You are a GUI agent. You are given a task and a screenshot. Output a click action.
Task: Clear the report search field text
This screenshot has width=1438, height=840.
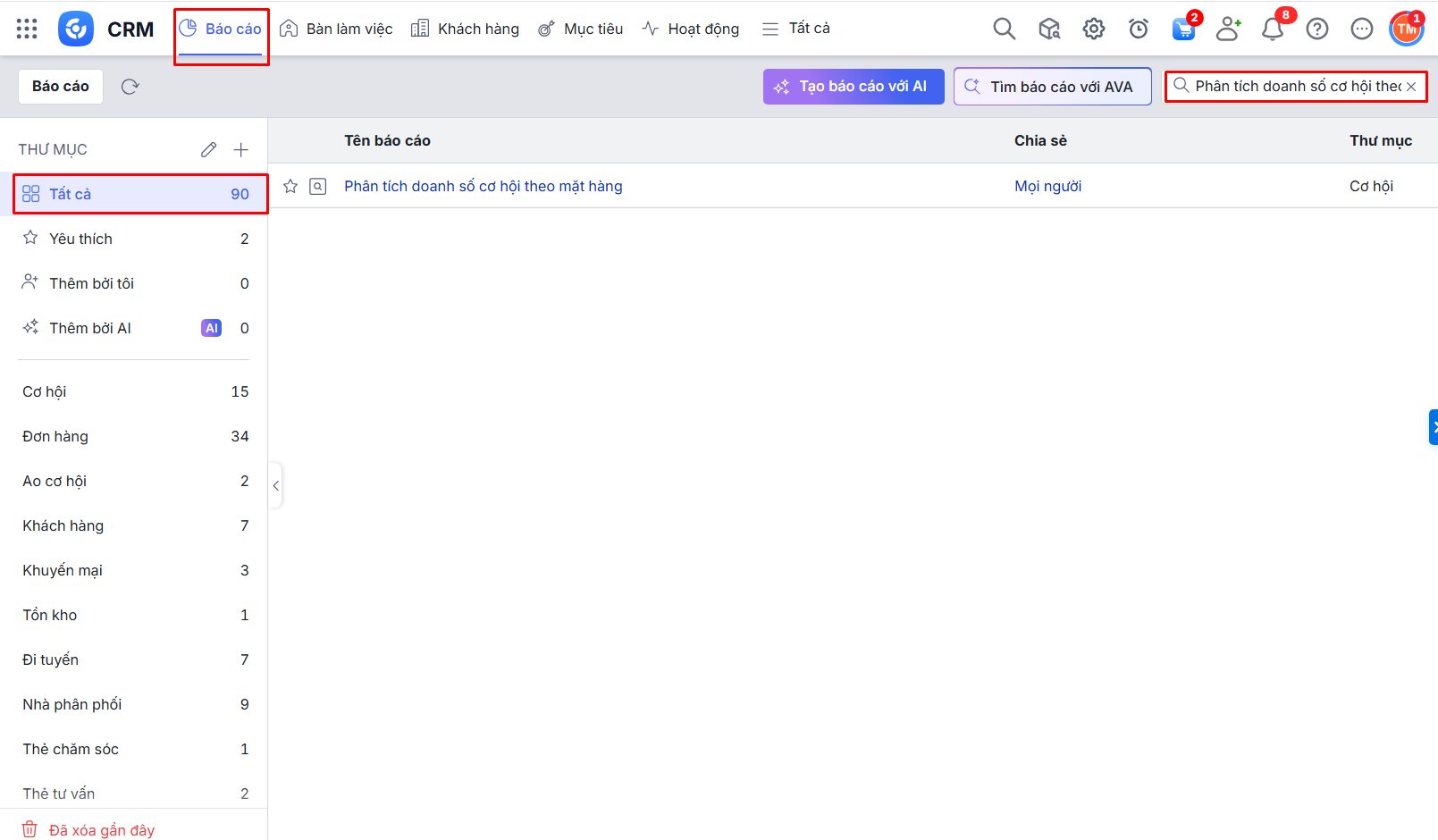click(x=1411, y=87)
